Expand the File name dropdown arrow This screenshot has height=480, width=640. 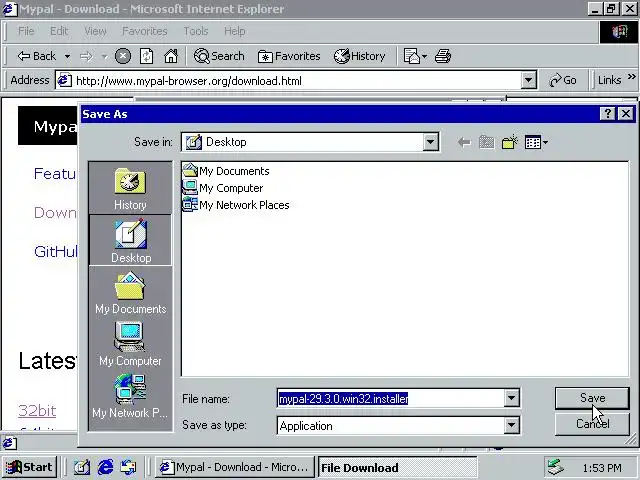(511, 398)
